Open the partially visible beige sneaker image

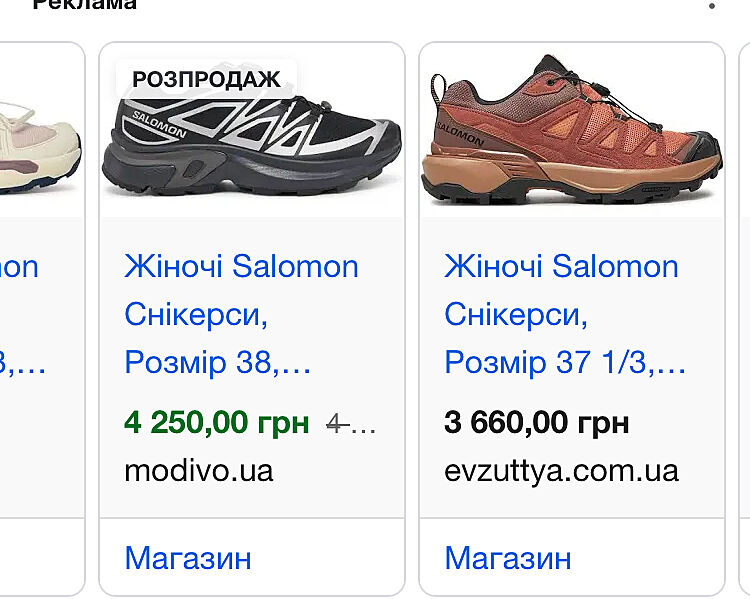(40, 146)
